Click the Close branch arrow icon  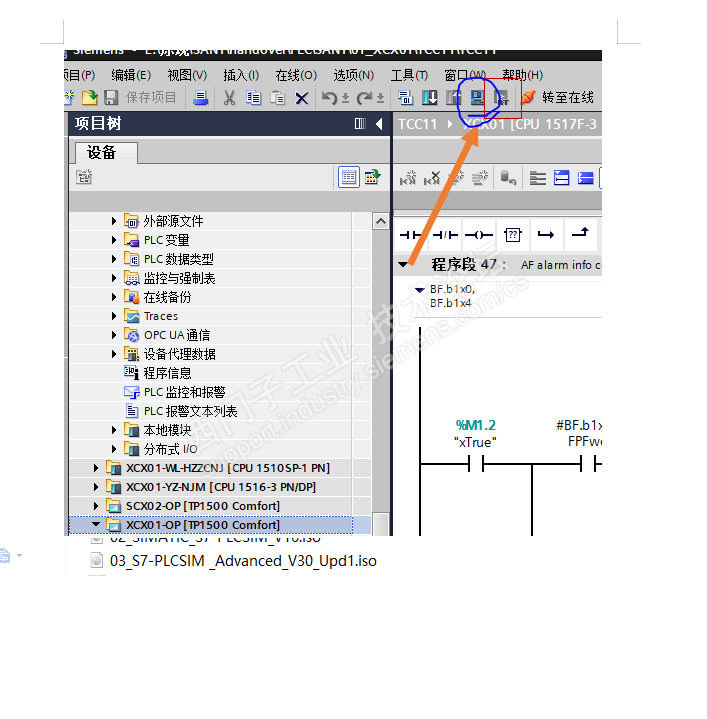[x=580, y=233]
